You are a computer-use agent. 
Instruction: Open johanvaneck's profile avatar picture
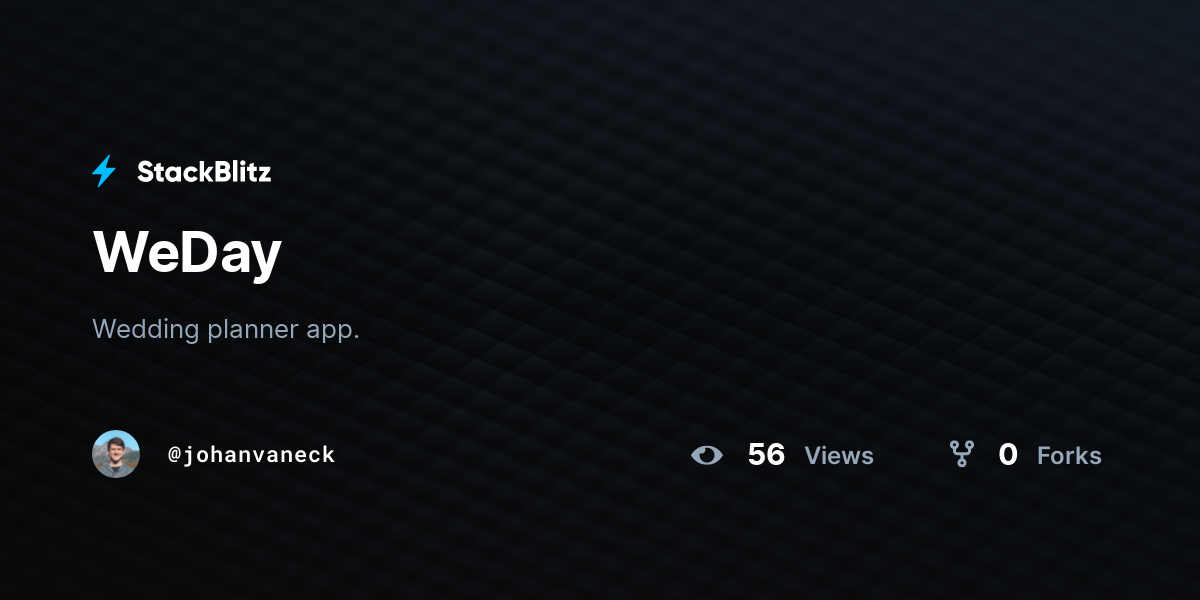point(116,454)
